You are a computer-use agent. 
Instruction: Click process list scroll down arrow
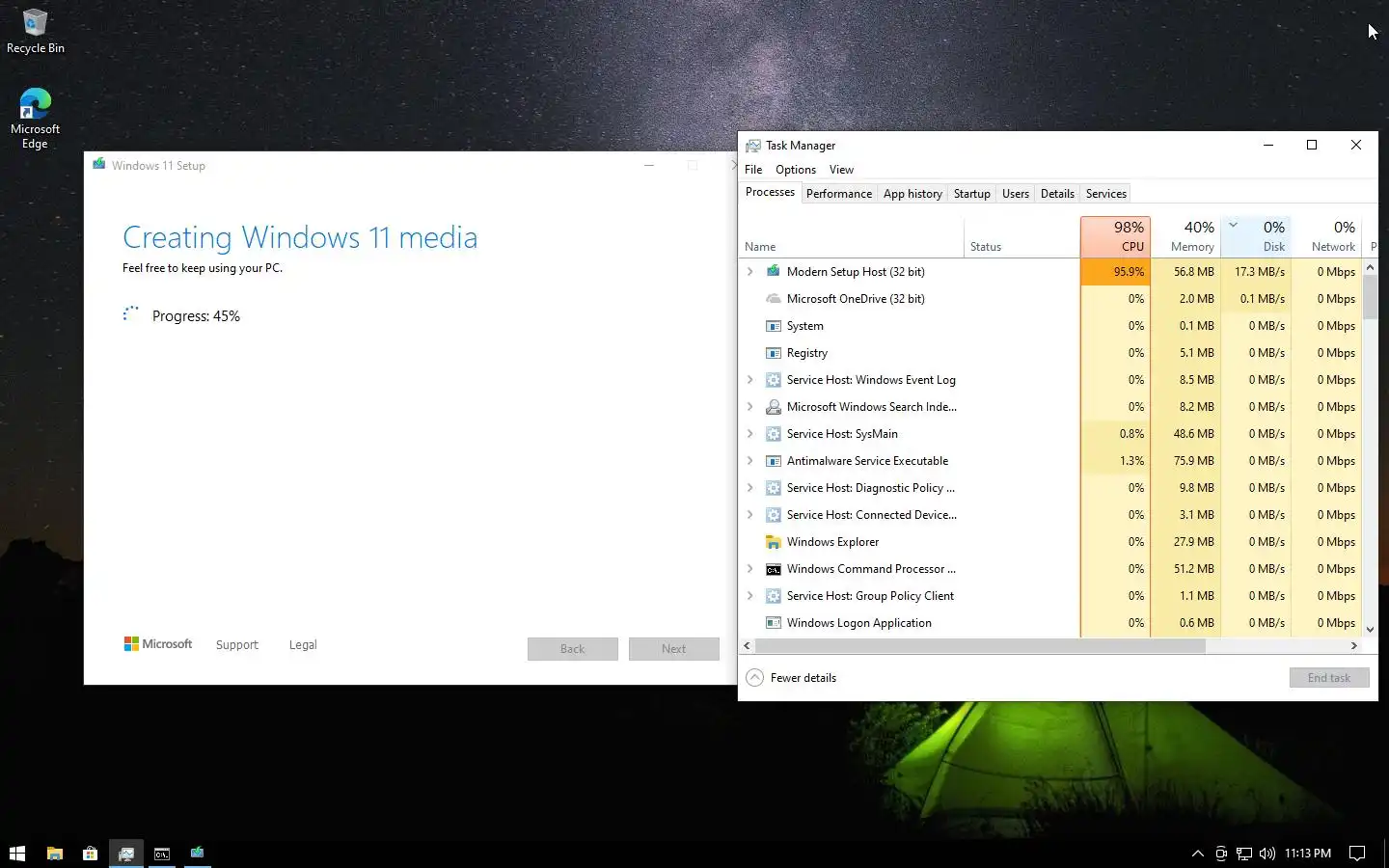(1370, 630)
